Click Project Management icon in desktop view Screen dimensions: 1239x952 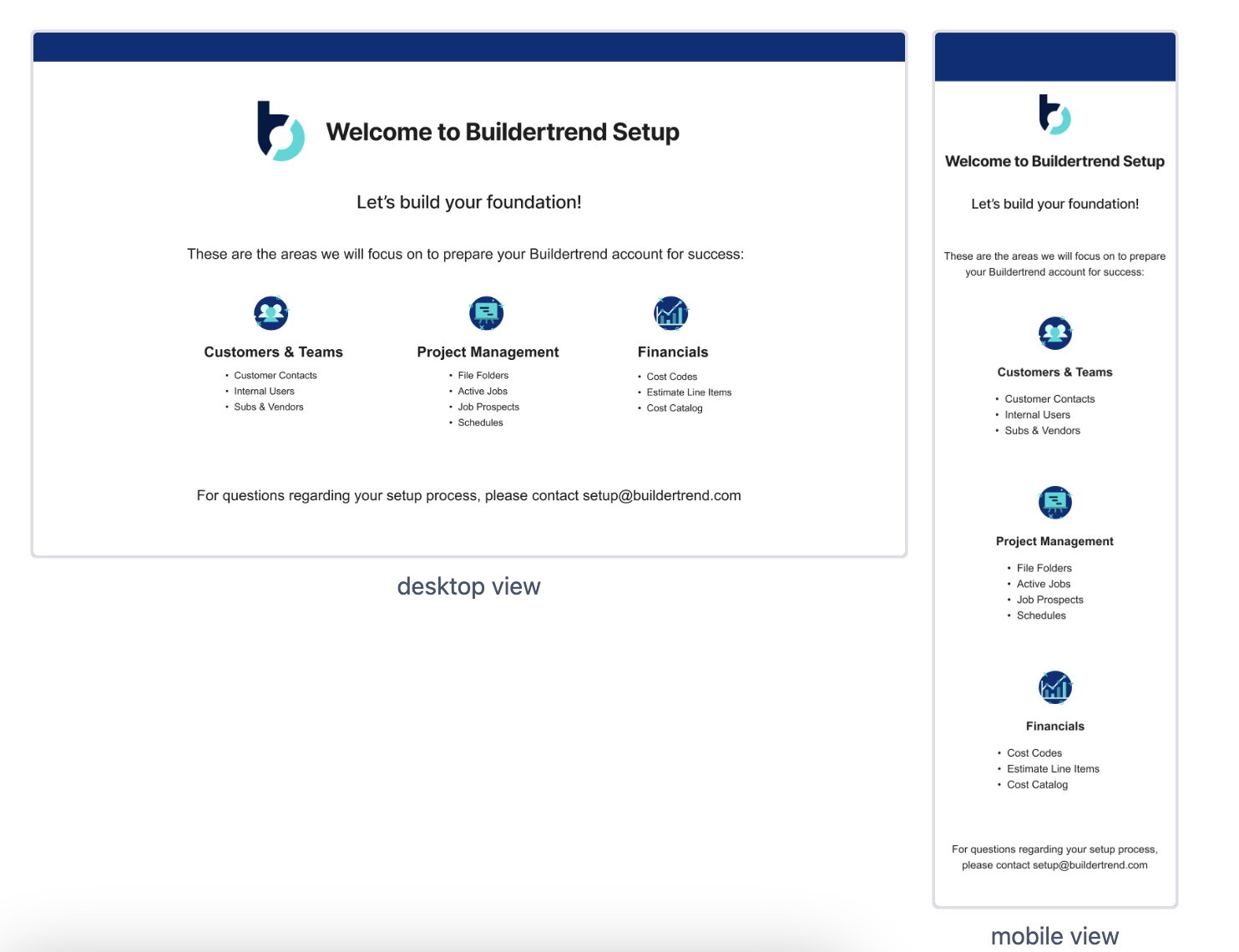pyautogui.click(x=487, y=313)
